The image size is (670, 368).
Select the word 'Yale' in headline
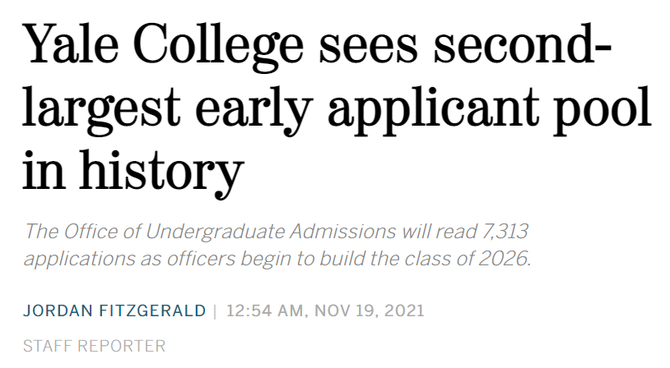coord(71,44)
